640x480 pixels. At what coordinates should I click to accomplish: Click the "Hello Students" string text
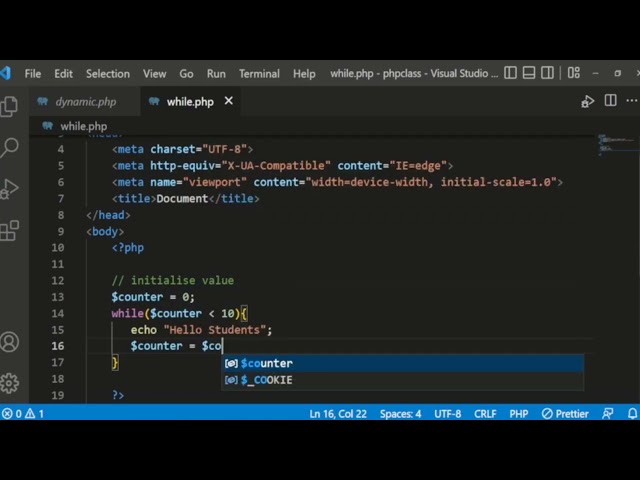(215, 330)
